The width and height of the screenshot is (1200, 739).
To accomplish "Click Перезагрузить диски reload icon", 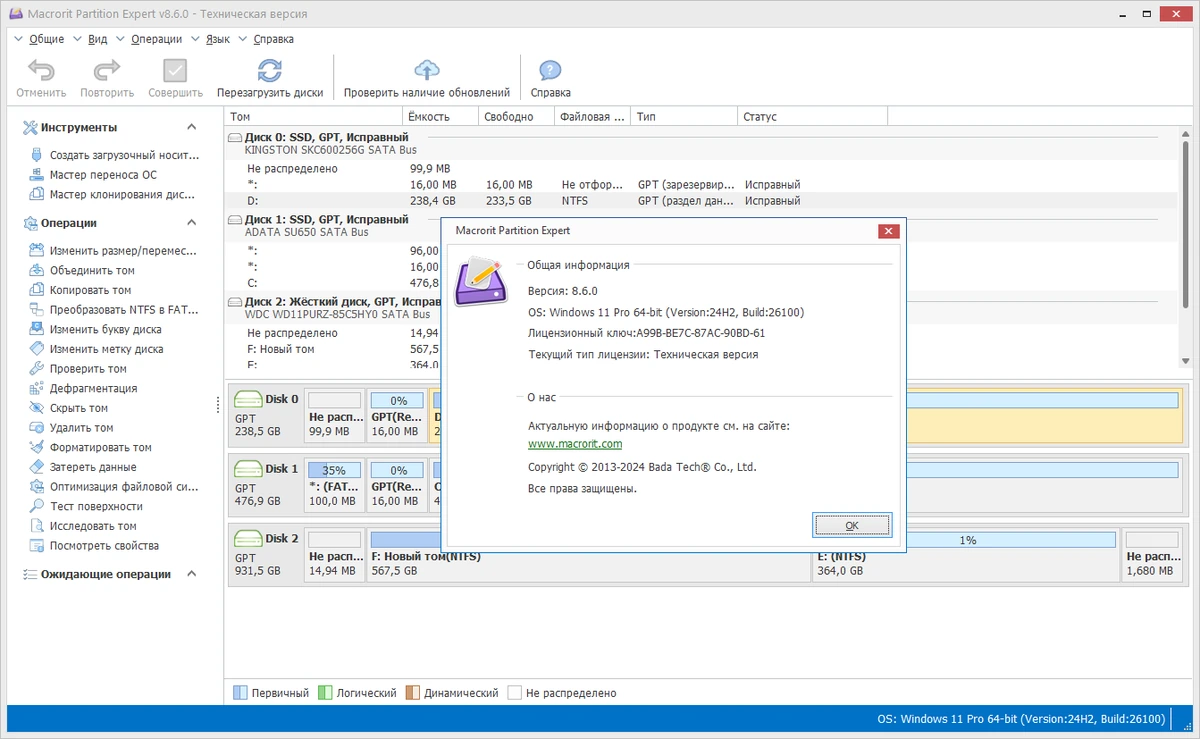I will point(270,71).
